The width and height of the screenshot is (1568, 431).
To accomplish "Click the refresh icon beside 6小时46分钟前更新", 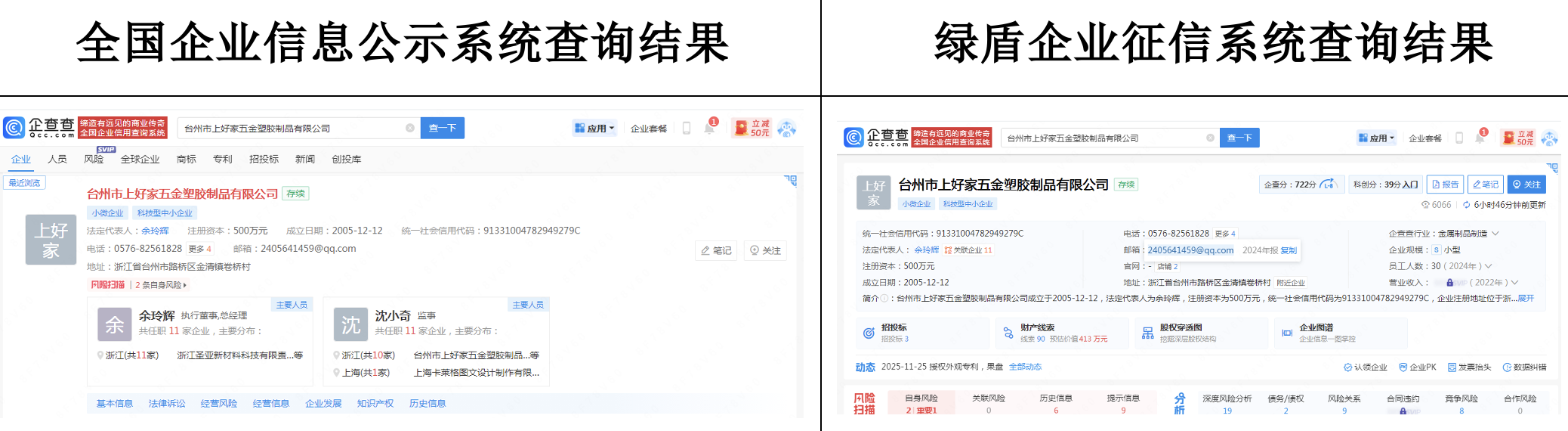I will (x=1466, y=205).
